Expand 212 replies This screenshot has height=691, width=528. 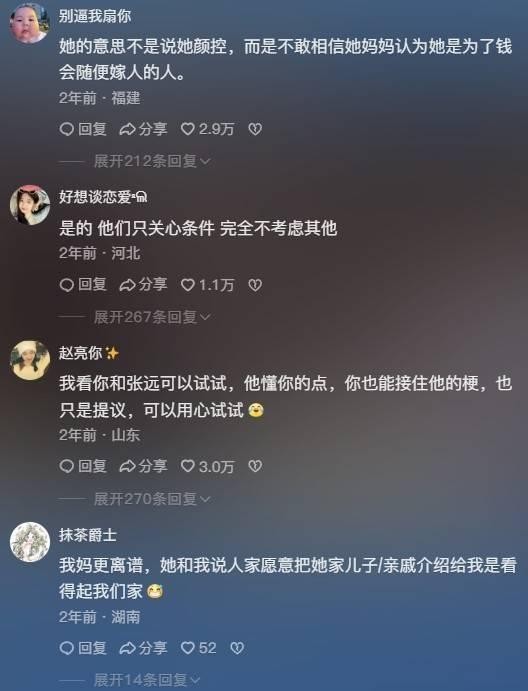[x=152, y=161]
